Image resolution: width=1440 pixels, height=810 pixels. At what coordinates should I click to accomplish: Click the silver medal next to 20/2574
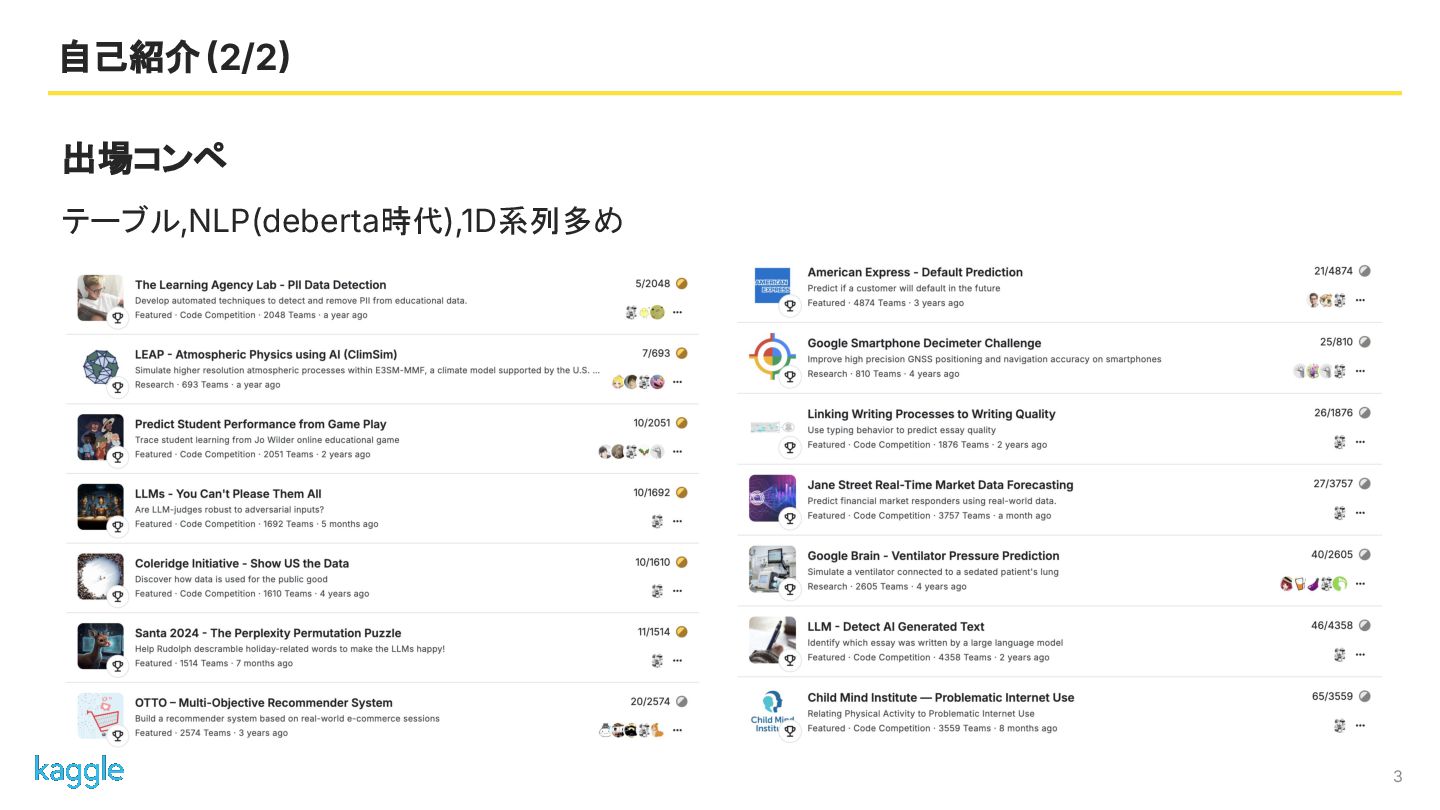tap(682, 701)
